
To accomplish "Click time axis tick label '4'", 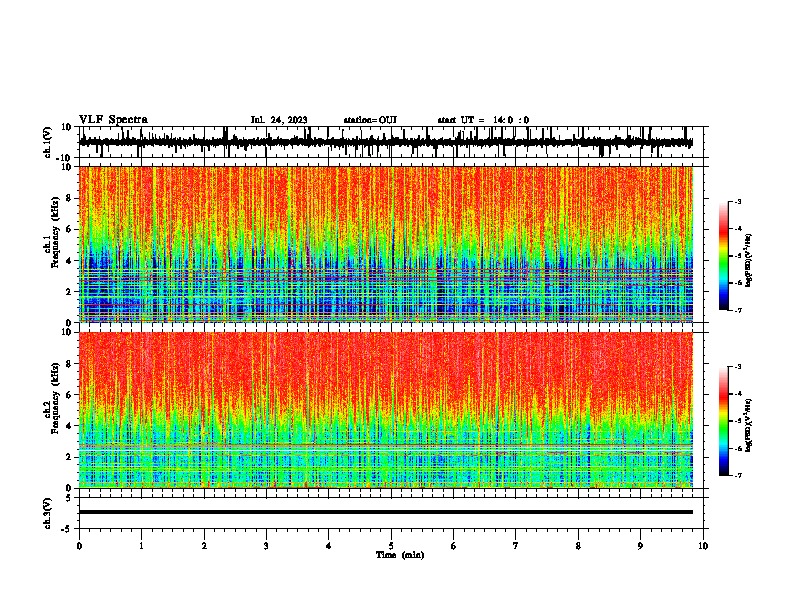I will pyautogui.click(x=329, y=546).
